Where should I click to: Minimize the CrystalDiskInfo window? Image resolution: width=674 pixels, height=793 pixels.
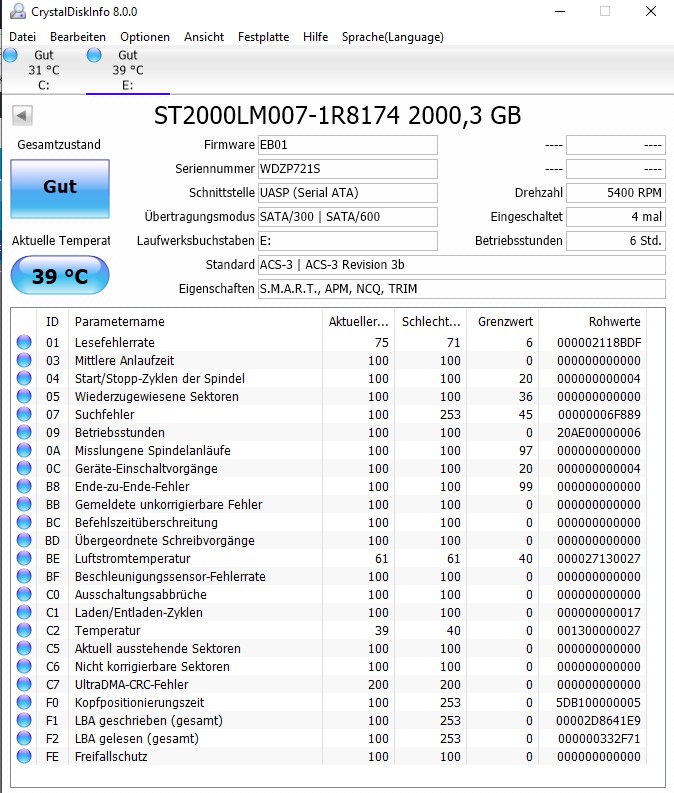(560, 11)
